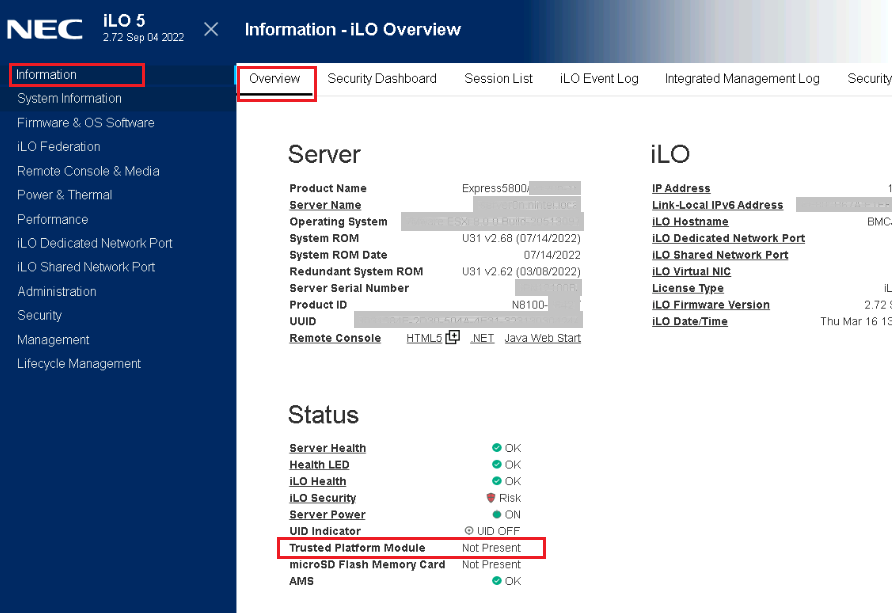Switch to the Overview tab
Image resolution: width=892 pixels, height=613 pixels.
click(275, 78)
